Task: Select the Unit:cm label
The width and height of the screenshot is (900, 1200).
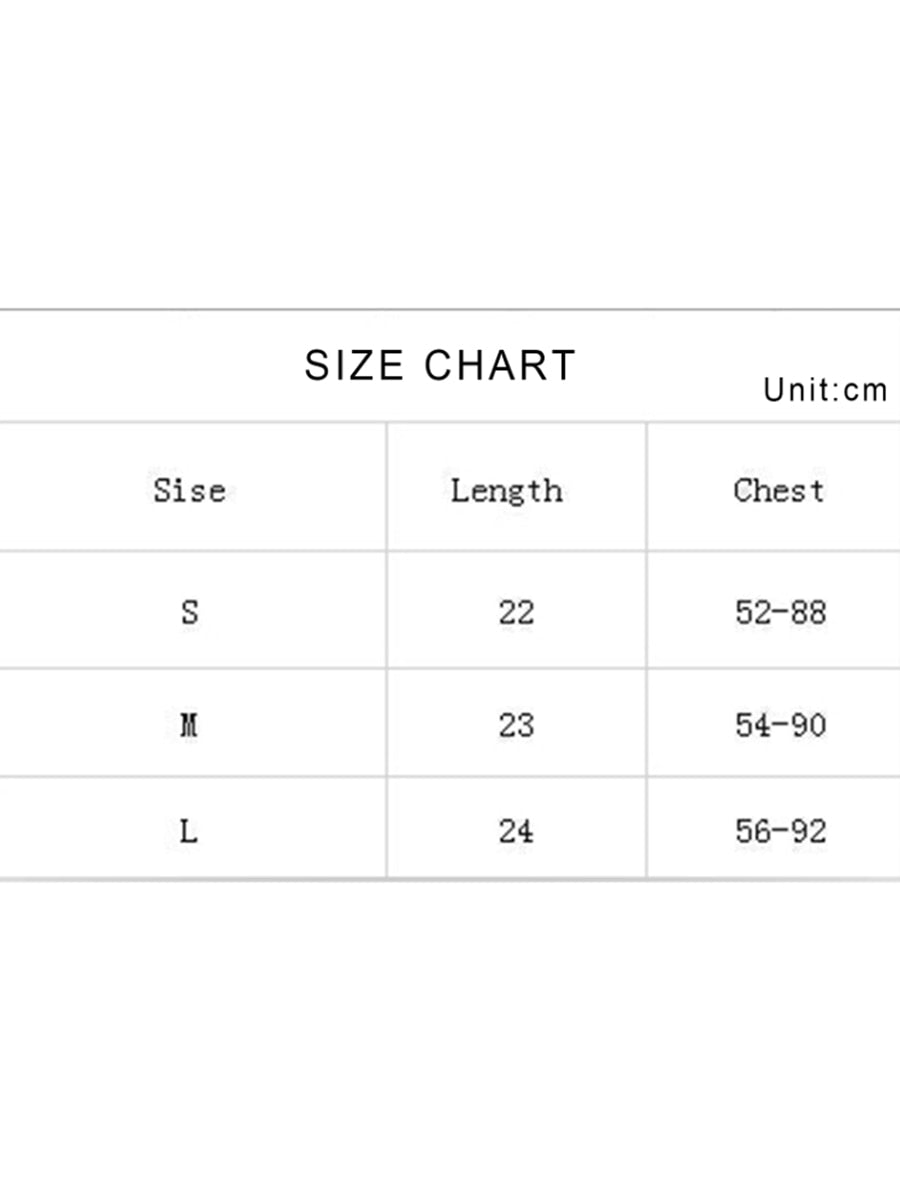Action: pos(825,390)
